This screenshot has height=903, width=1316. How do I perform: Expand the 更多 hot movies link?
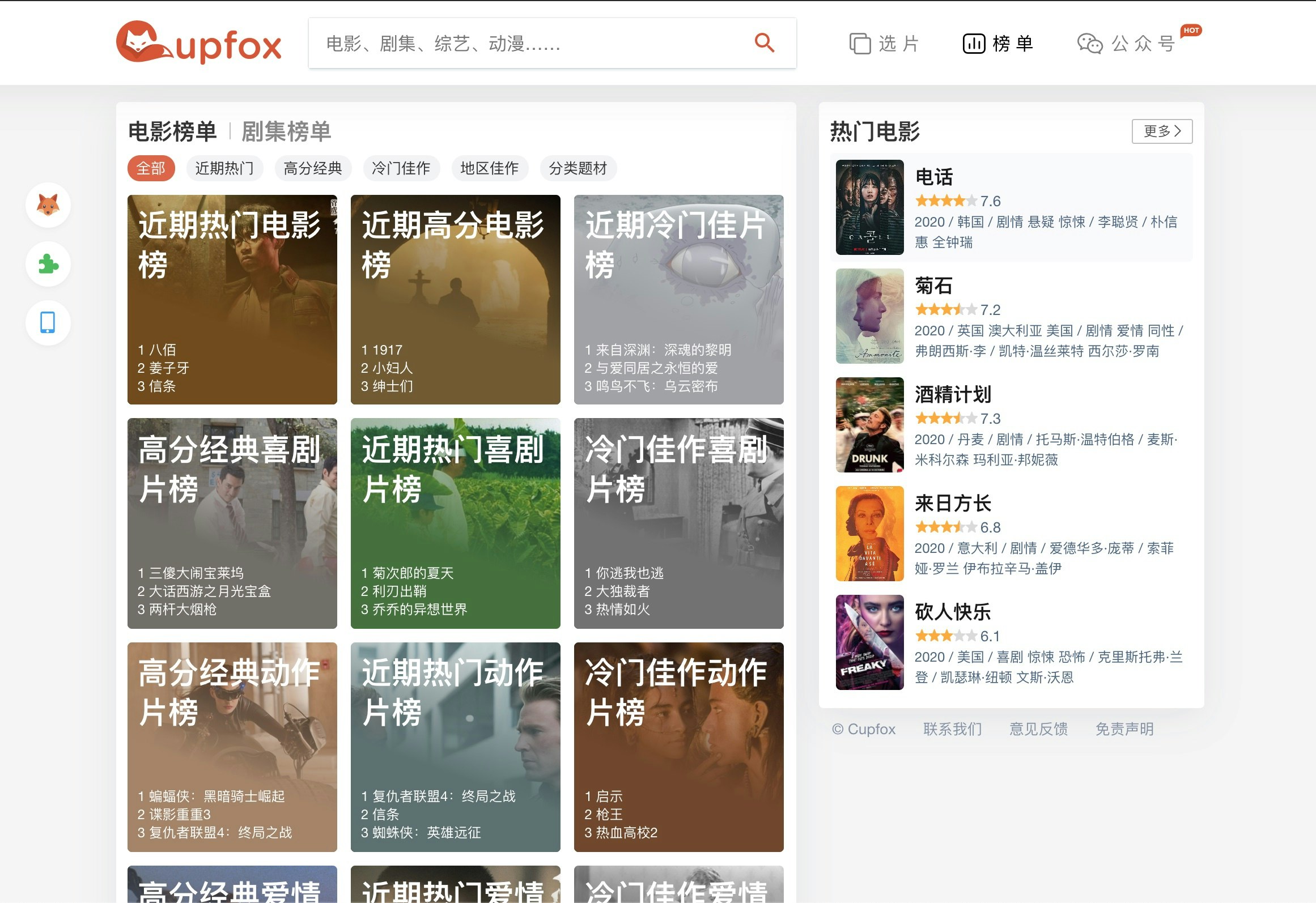click(x=1161, y=131)
